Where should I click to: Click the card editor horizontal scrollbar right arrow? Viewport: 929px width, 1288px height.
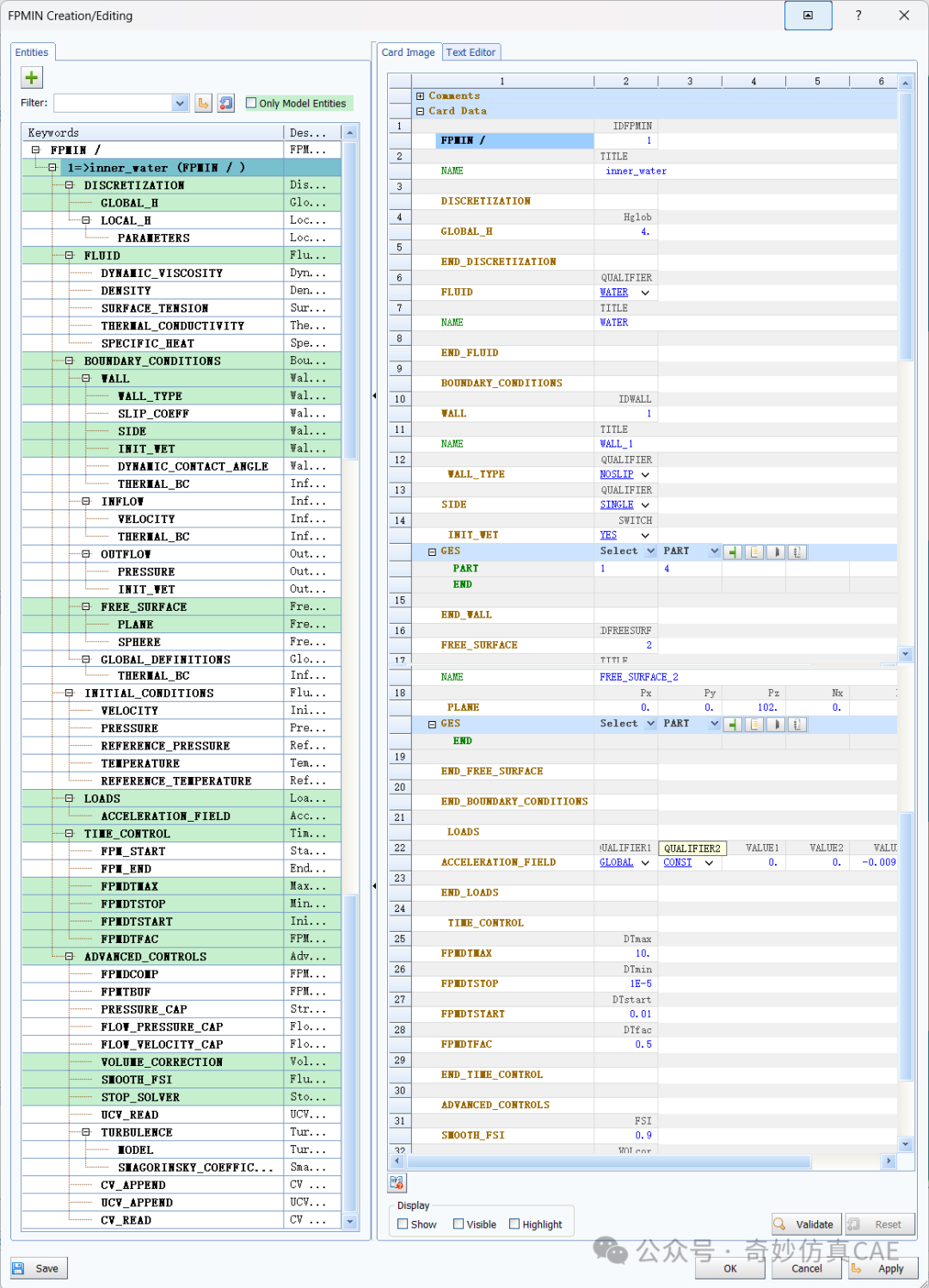tap(889, 1162)
